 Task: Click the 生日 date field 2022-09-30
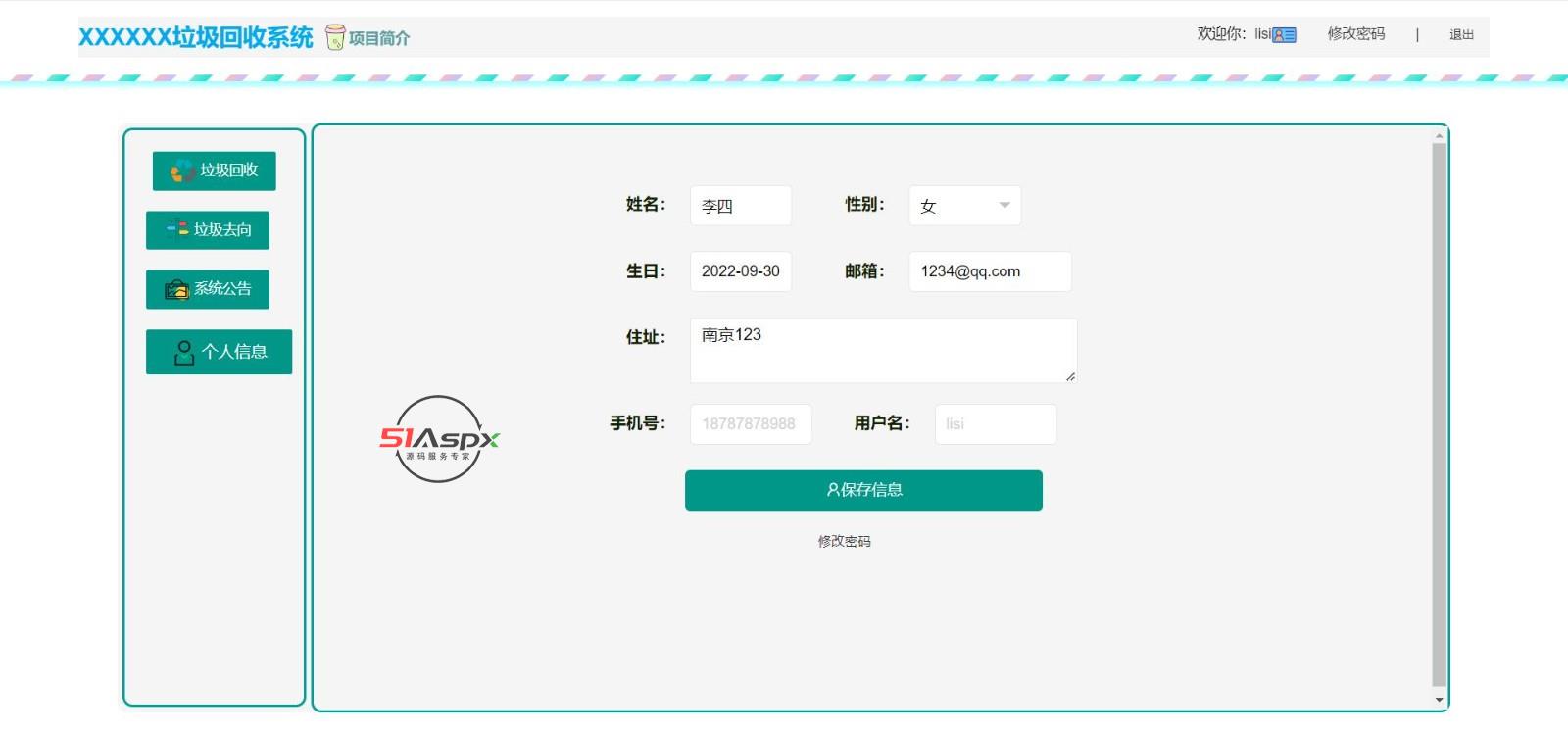741,271
